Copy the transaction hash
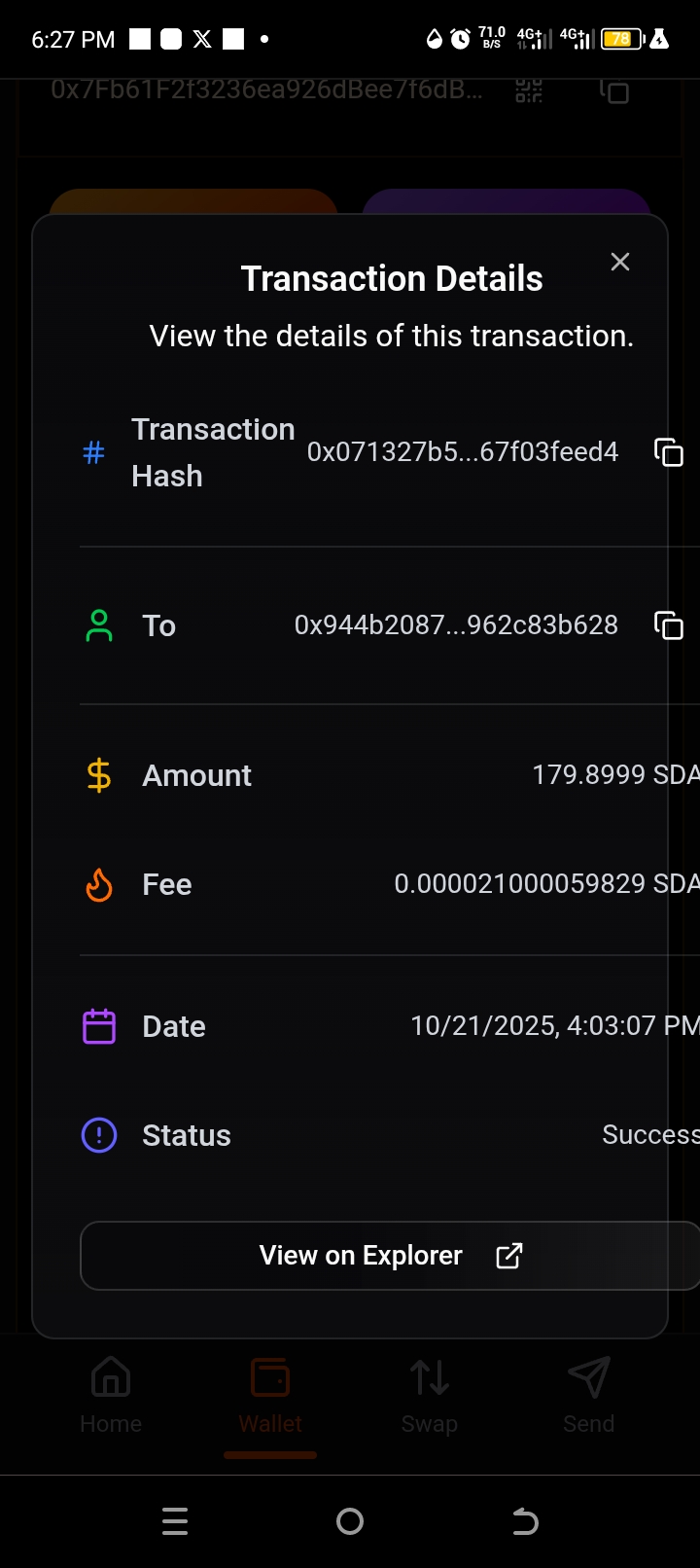Screen dimensions: 700x1568 click(669, 452)
